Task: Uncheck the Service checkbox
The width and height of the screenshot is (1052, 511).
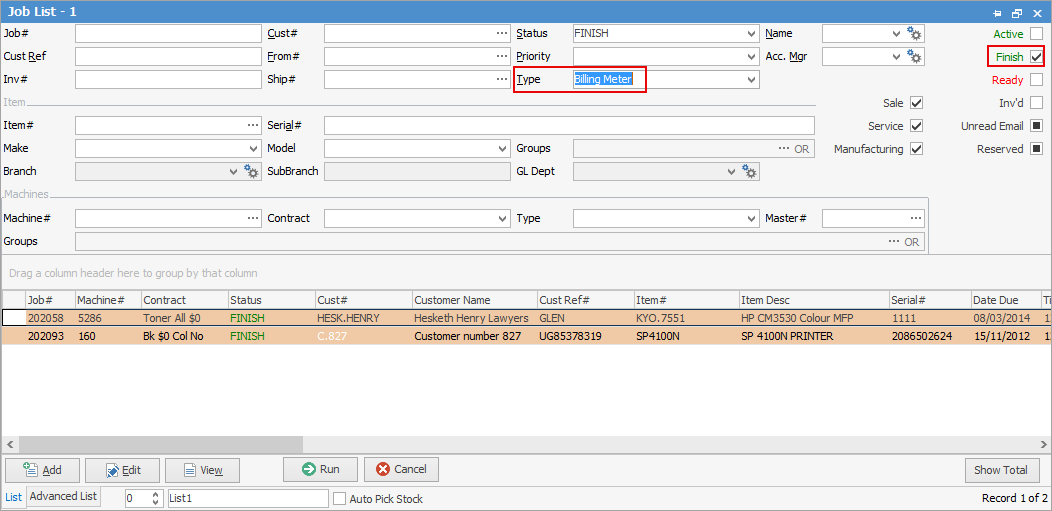Action: click(916, 125)
